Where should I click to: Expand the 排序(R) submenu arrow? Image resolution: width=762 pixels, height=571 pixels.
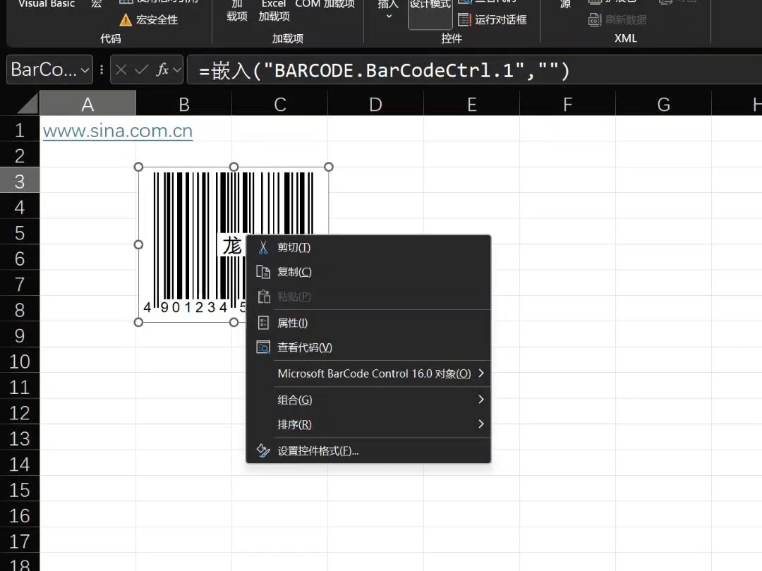point(481,424)
